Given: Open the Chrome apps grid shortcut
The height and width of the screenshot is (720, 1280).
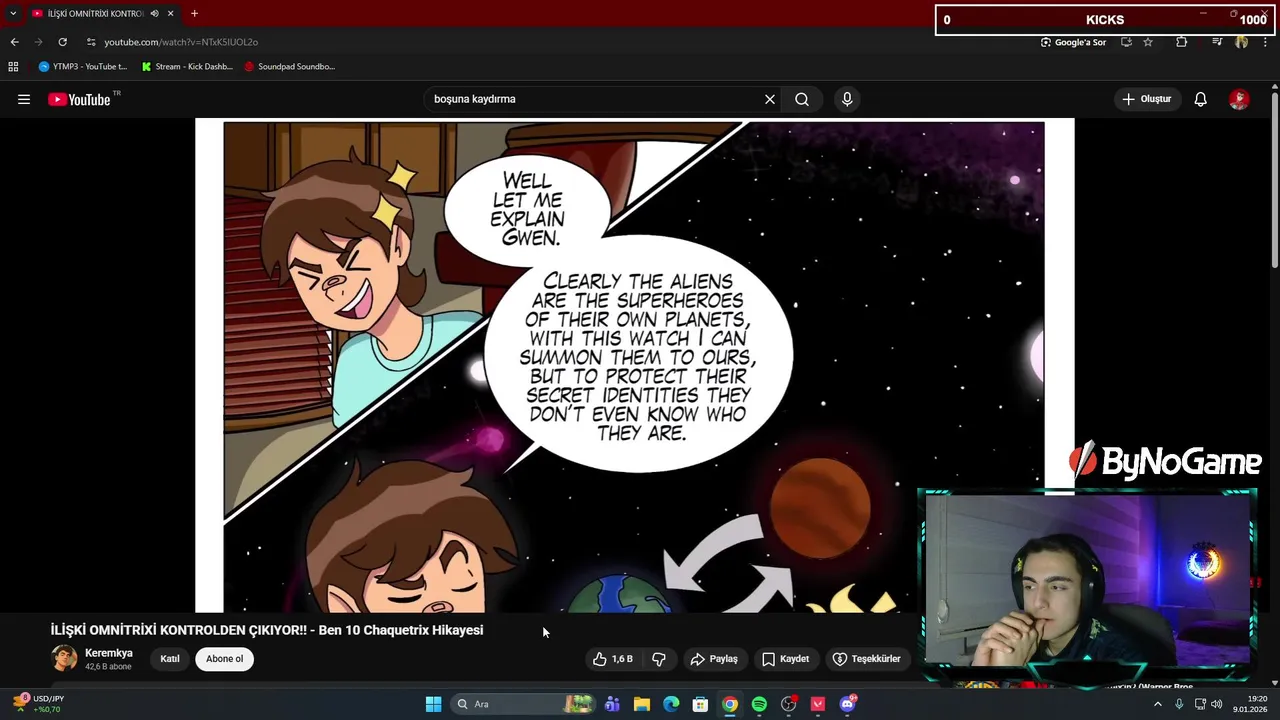Looking at the screenshot, I should (x=13, y=67).
